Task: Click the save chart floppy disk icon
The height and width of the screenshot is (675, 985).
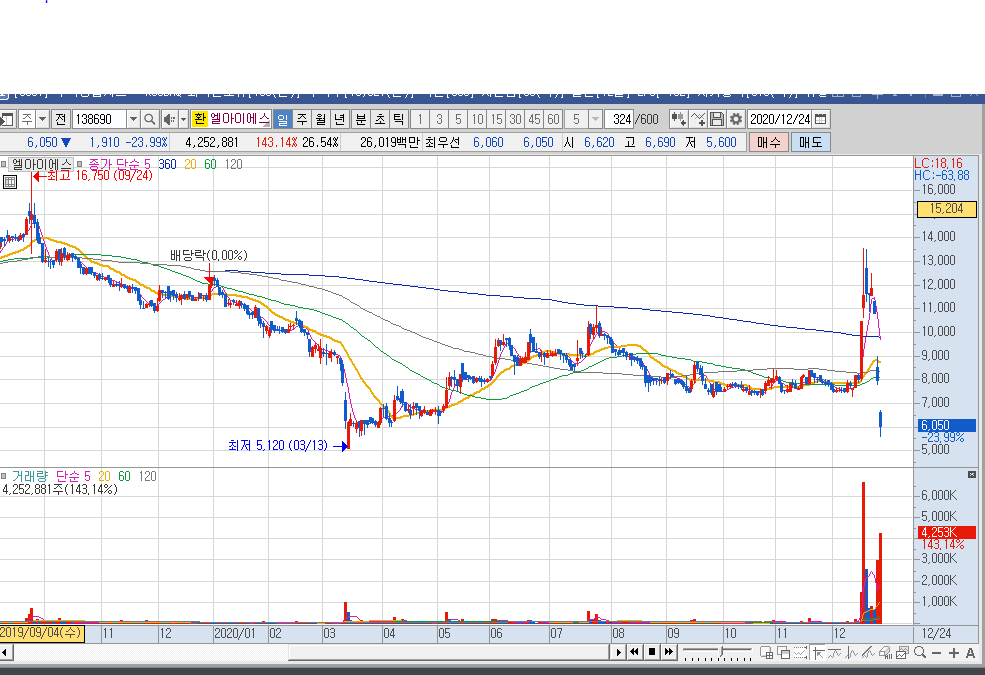Action: click(717, 119)
